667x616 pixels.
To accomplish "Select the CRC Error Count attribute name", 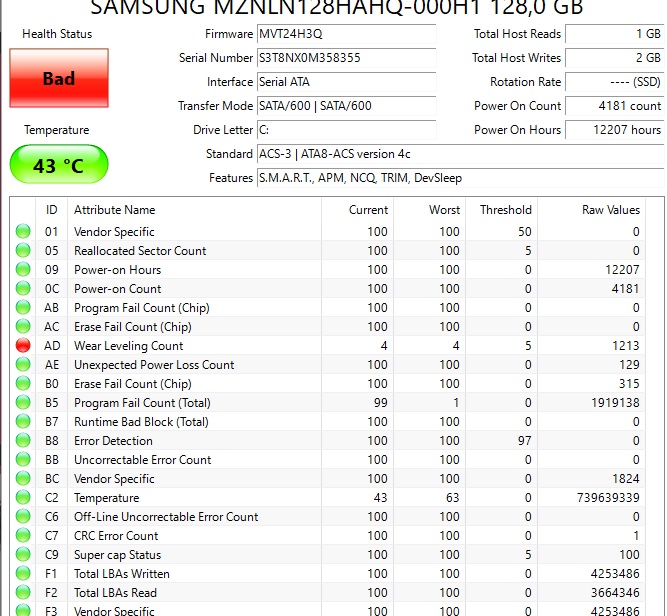I will [x=116, y=536].
